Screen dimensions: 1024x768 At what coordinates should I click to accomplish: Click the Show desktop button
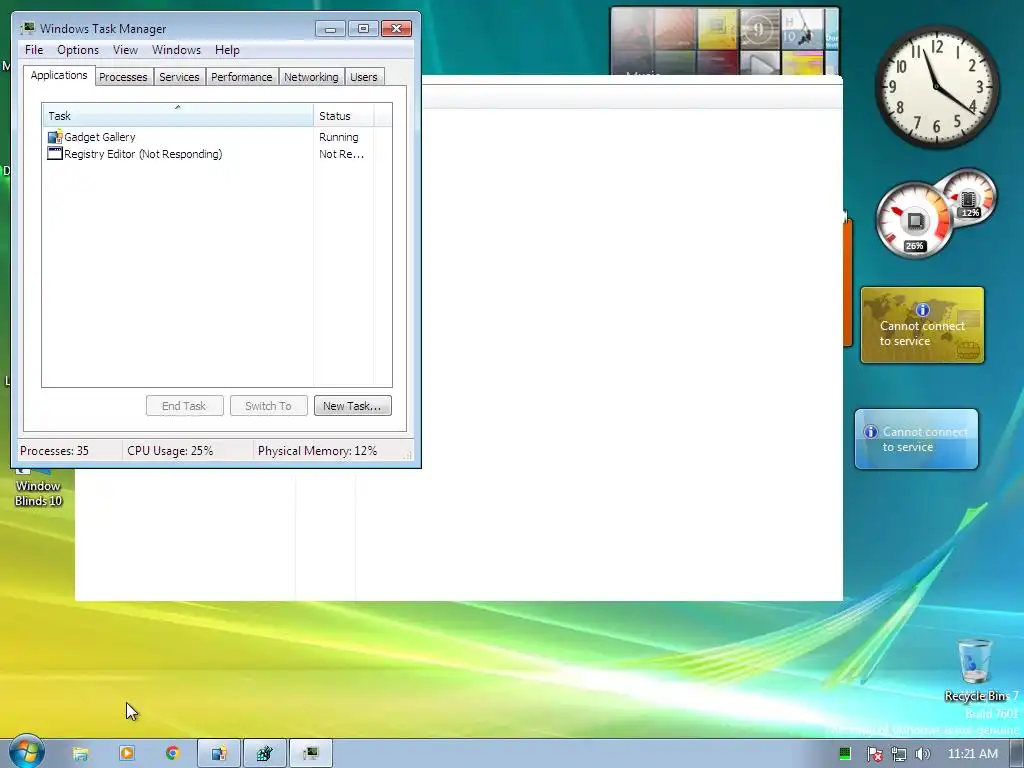[1017, 754]
